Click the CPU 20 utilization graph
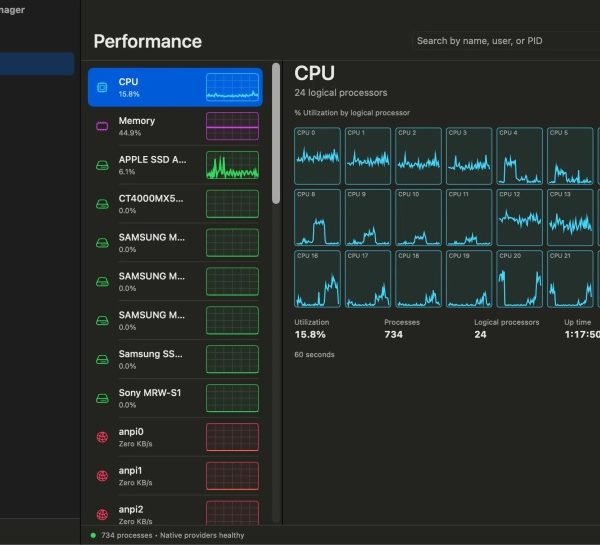This screenshot has width=600, height=545. tap(519, 279)
